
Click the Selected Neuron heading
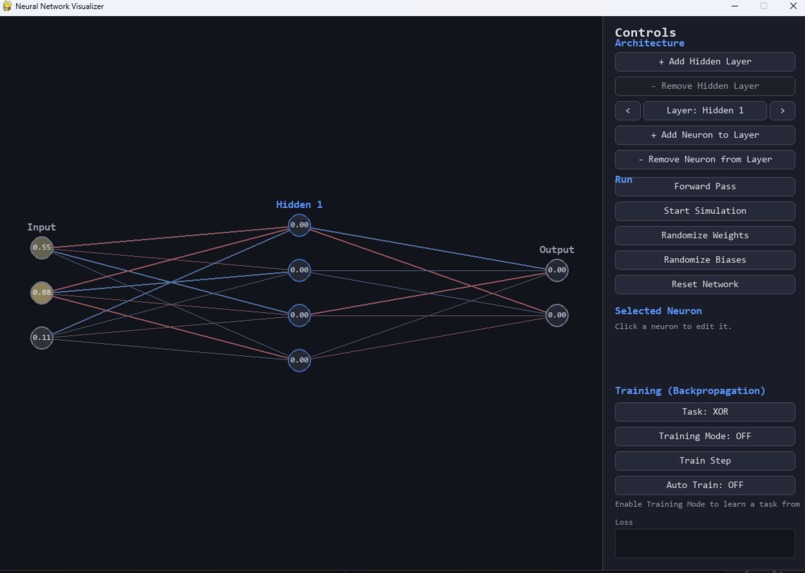[658, 311]
